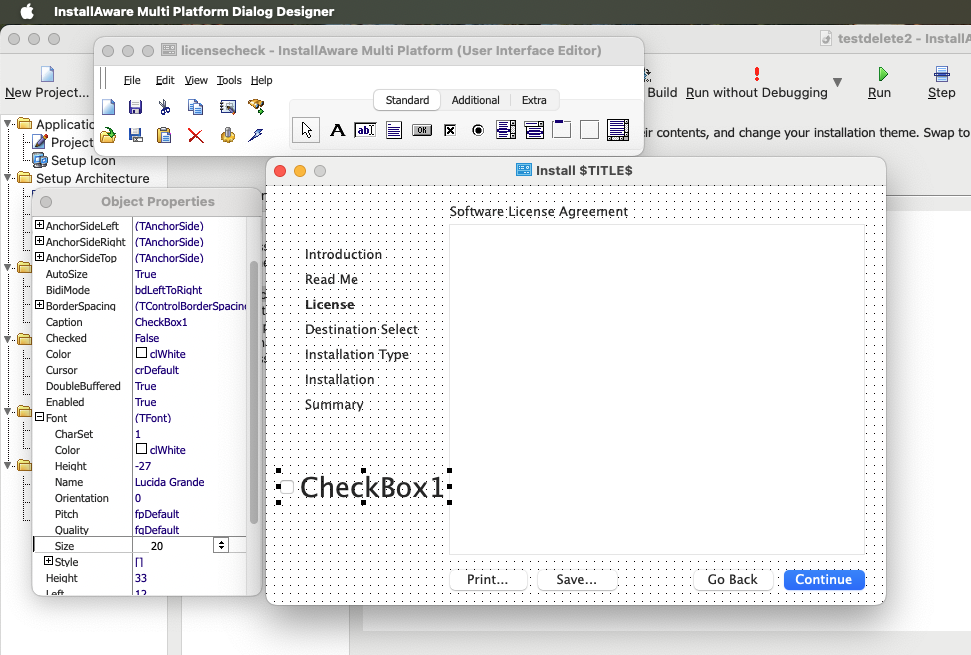Expand the font Style property

[x=48, y=561]
